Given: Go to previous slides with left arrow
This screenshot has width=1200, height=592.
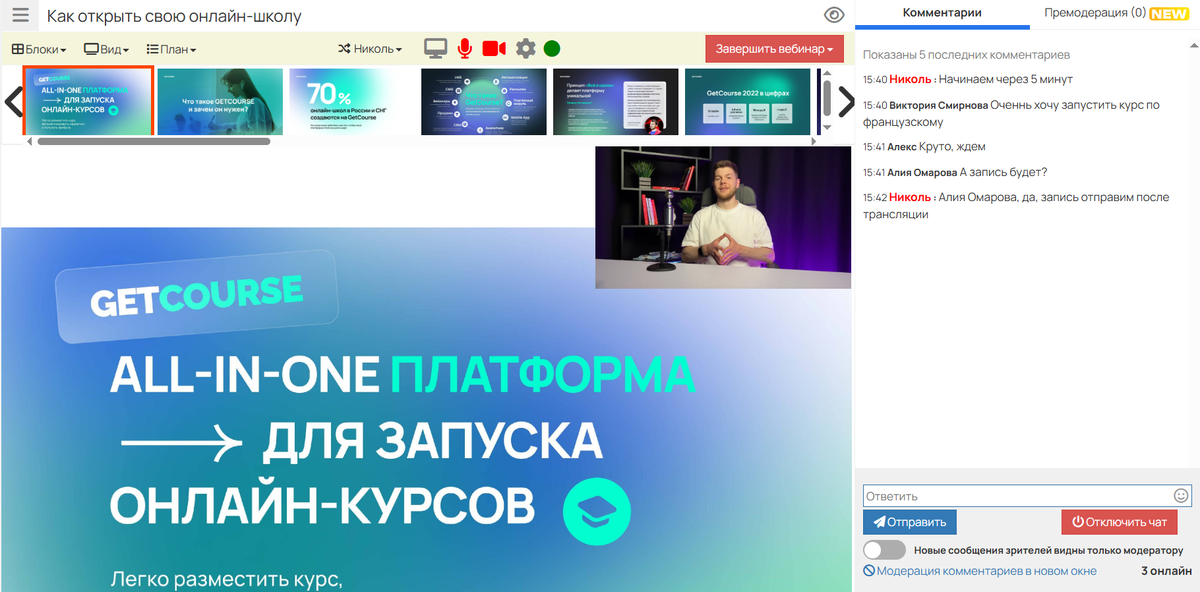Looking at the screenshot, I should (13, 101).
